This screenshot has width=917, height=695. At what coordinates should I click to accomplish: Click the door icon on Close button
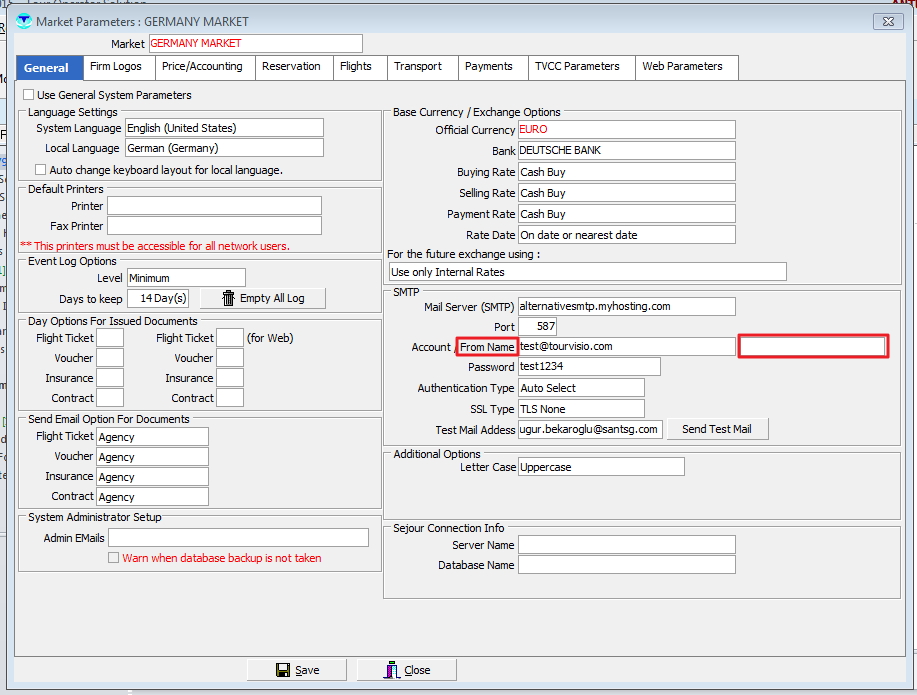pyautogui.click(x=392, y=670)
